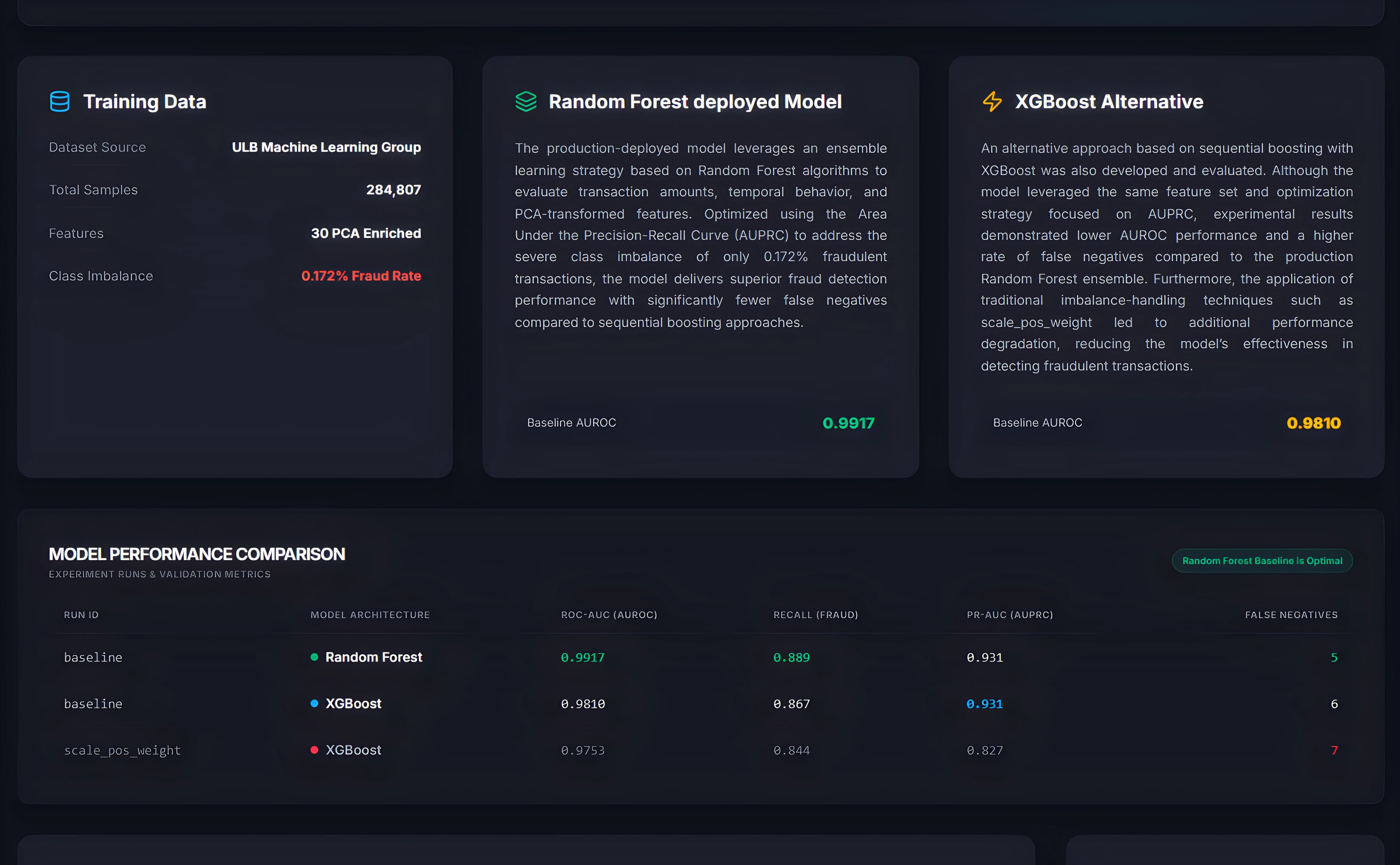The image size is (1400, 865).
Task: Click the database icon beside Training Data
Action: tap(59, 101)
